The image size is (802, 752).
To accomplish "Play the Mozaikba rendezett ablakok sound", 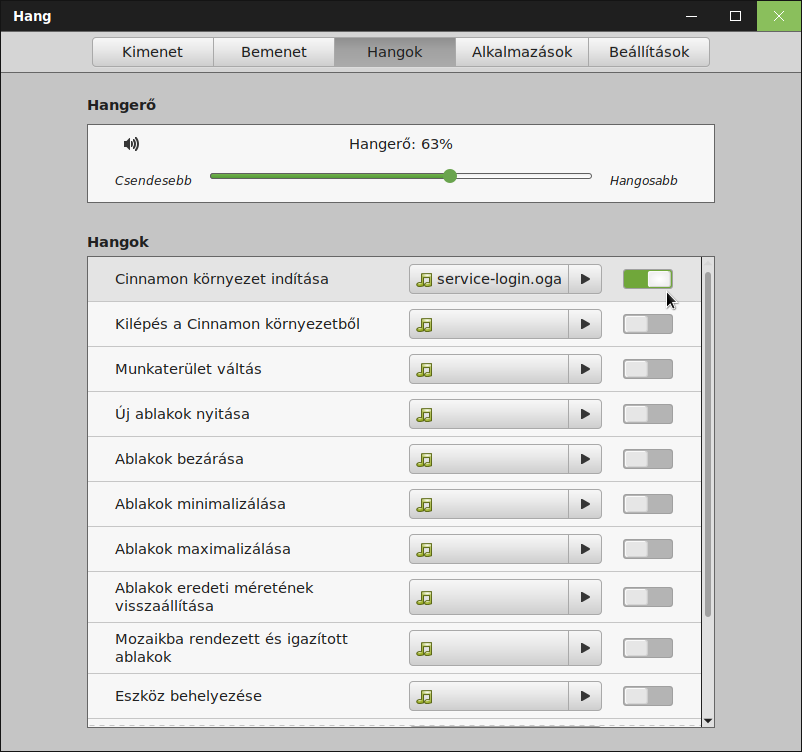I will click(585, 648).
